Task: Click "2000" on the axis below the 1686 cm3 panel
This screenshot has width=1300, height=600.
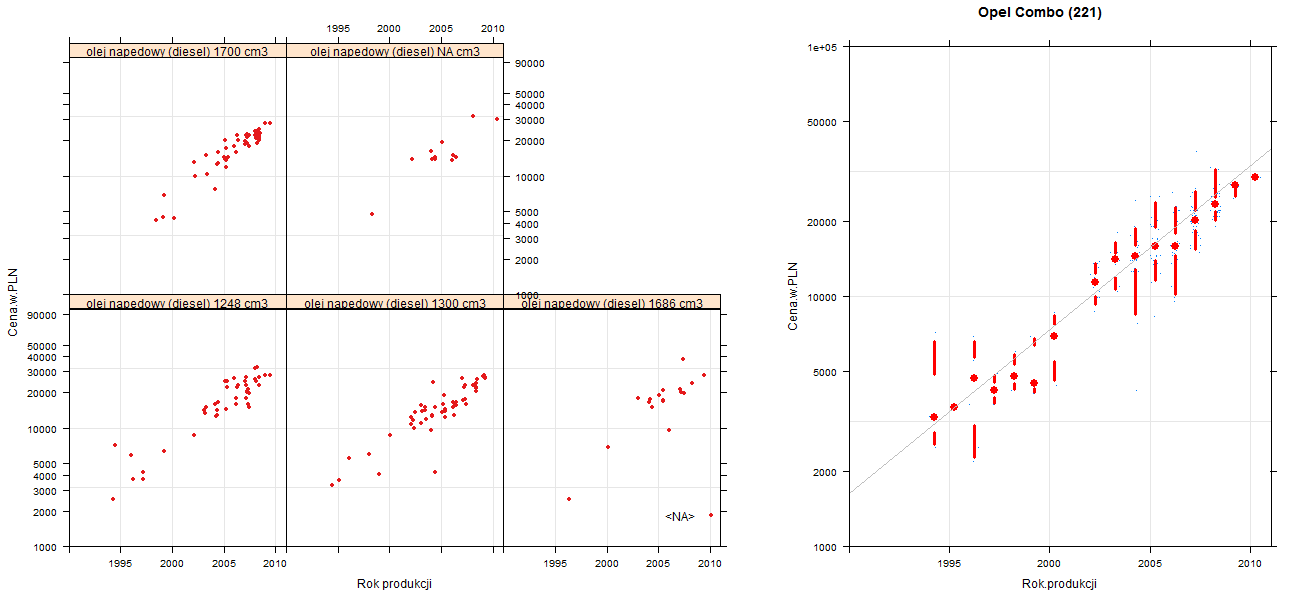Action: tap(607, 563)
